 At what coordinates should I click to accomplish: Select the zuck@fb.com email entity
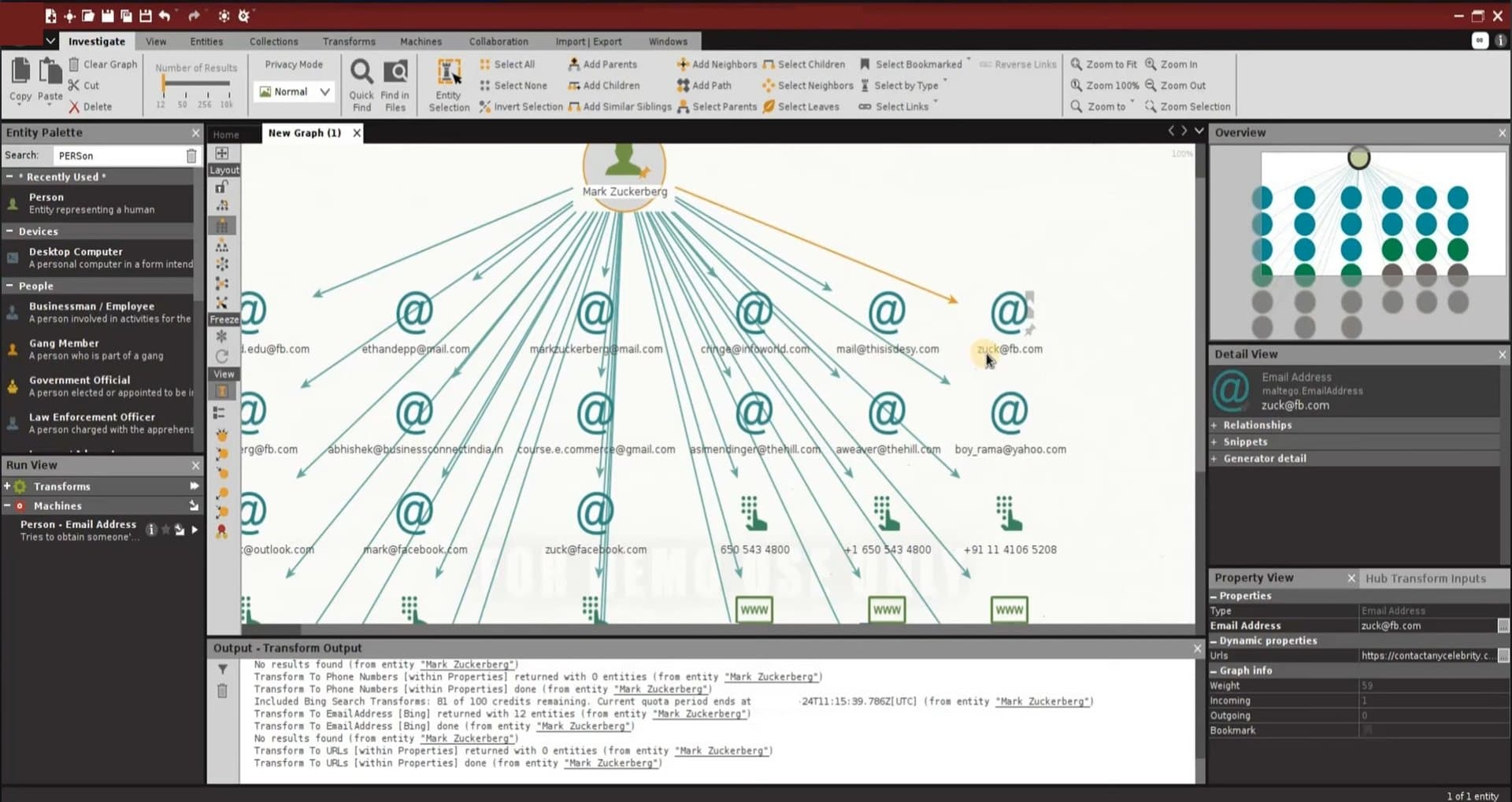point(1010,323)
